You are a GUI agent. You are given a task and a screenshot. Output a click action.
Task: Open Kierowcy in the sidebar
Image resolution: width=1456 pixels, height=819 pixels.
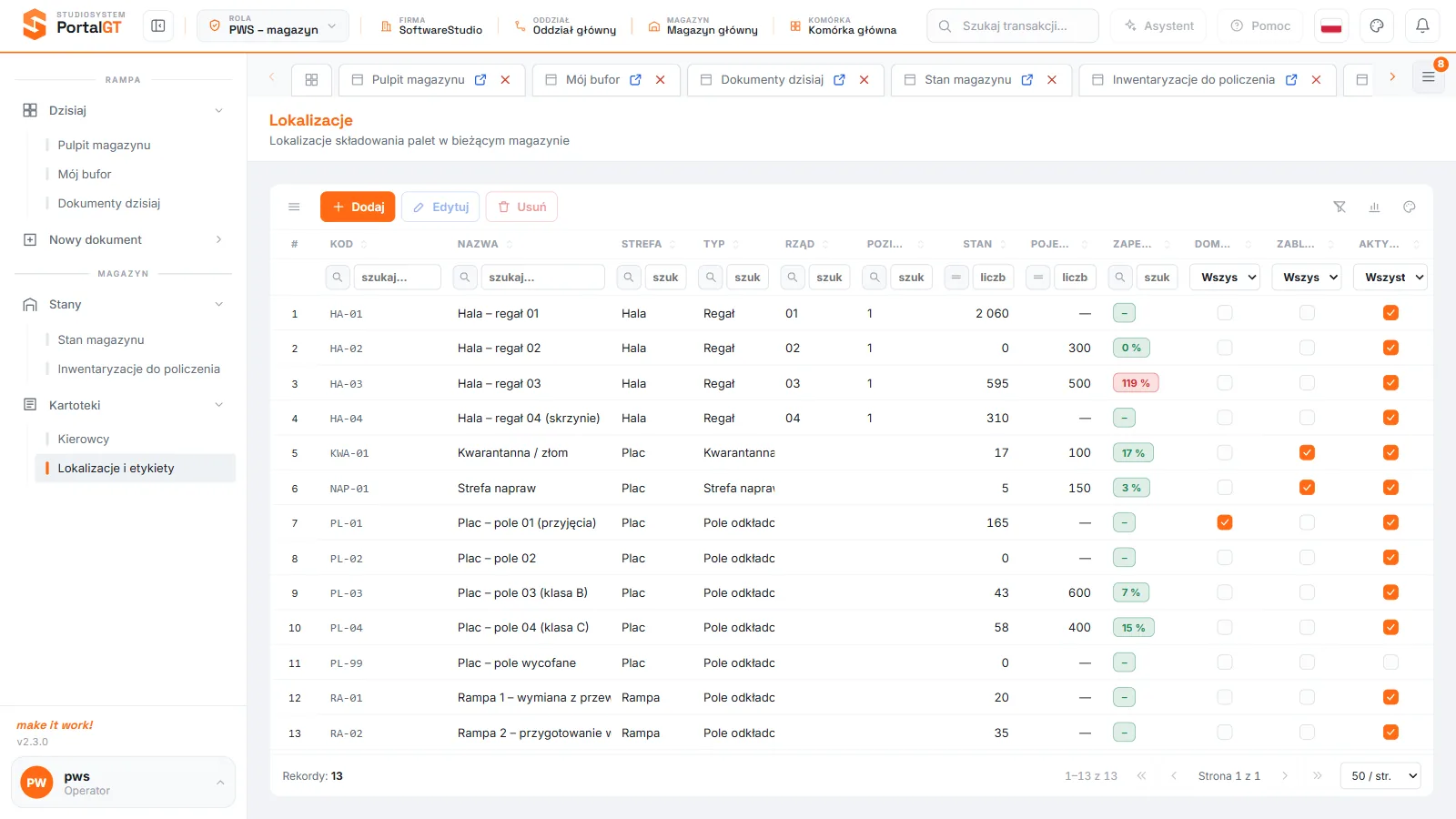(x=84, y=439)
